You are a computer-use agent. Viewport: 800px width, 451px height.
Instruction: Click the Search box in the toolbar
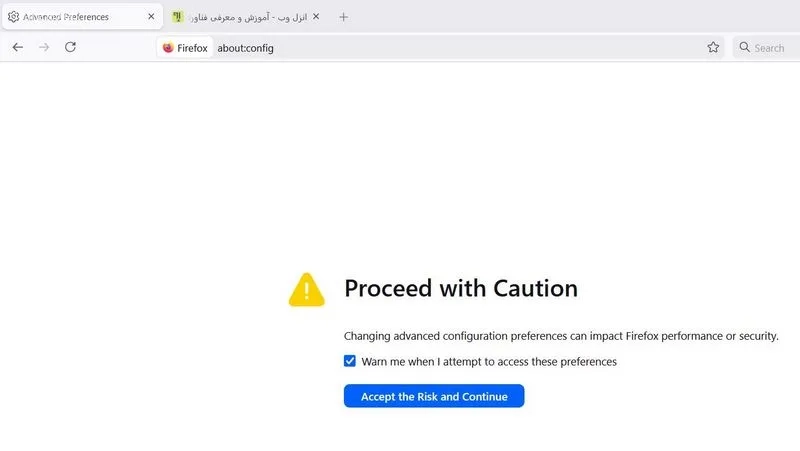(766, 48)
